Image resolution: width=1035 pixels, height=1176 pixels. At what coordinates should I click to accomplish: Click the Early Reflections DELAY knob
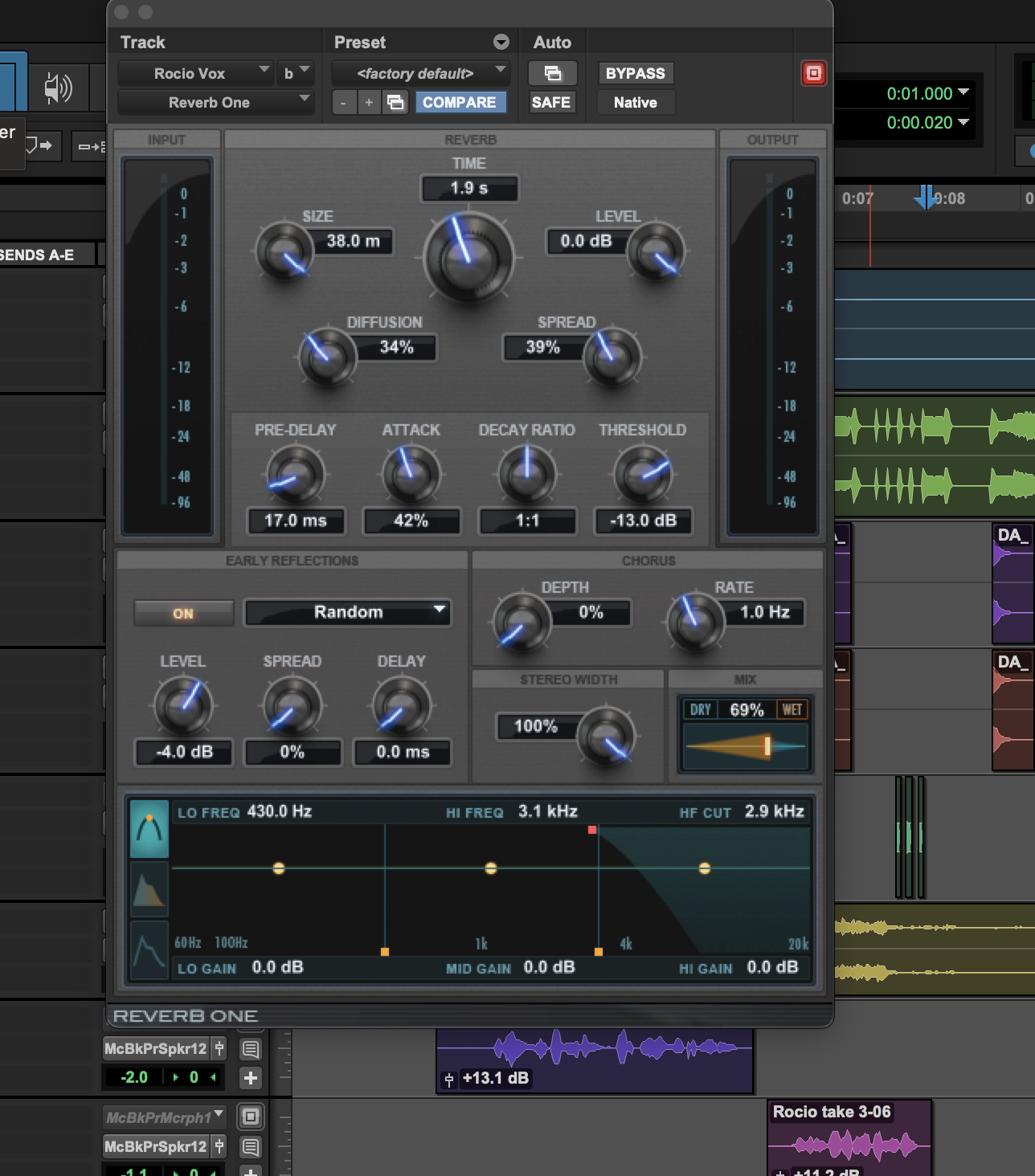pos(402,705)
